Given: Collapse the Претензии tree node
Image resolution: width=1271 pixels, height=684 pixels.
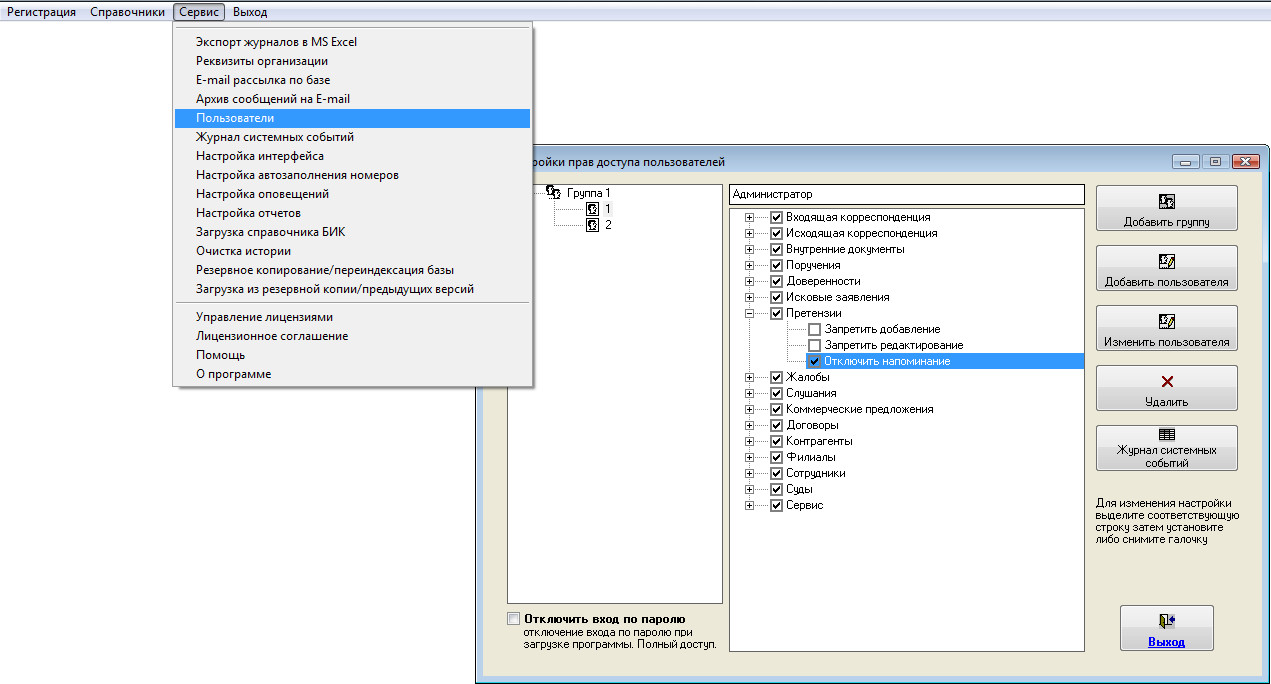Looking at the screenshot, I should point(749,313).
